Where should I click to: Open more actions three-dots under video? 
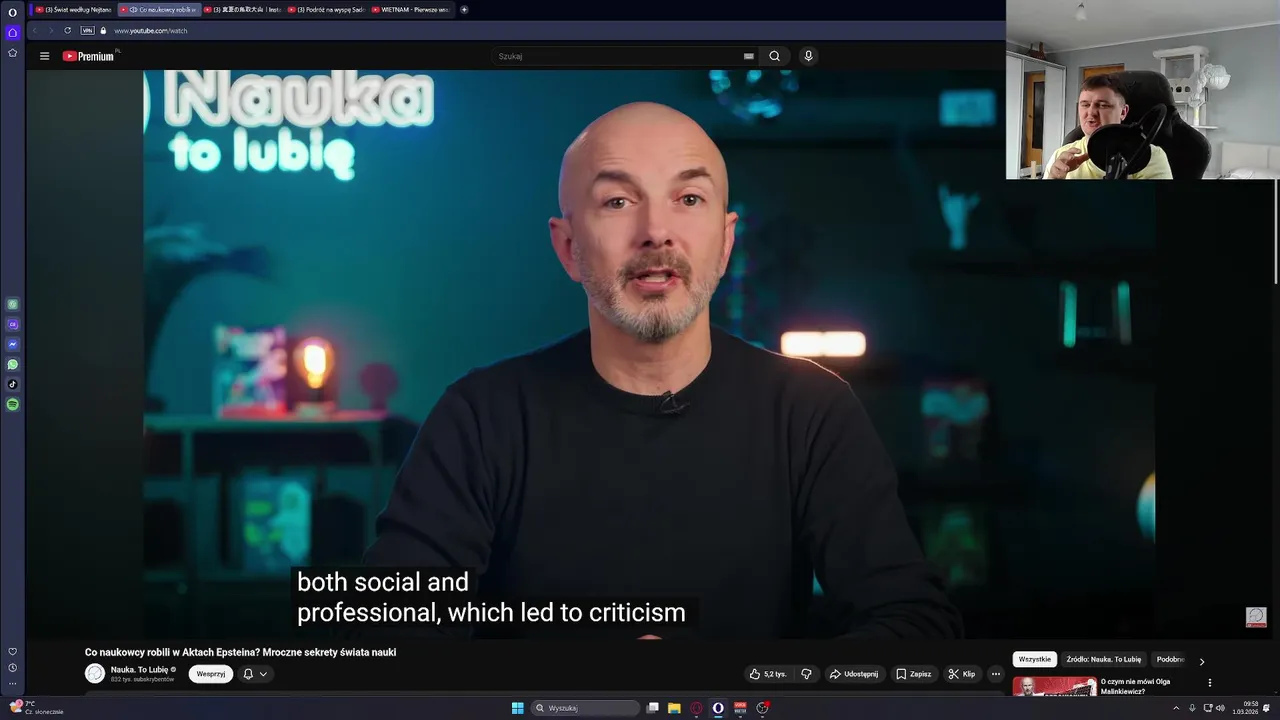995,674
